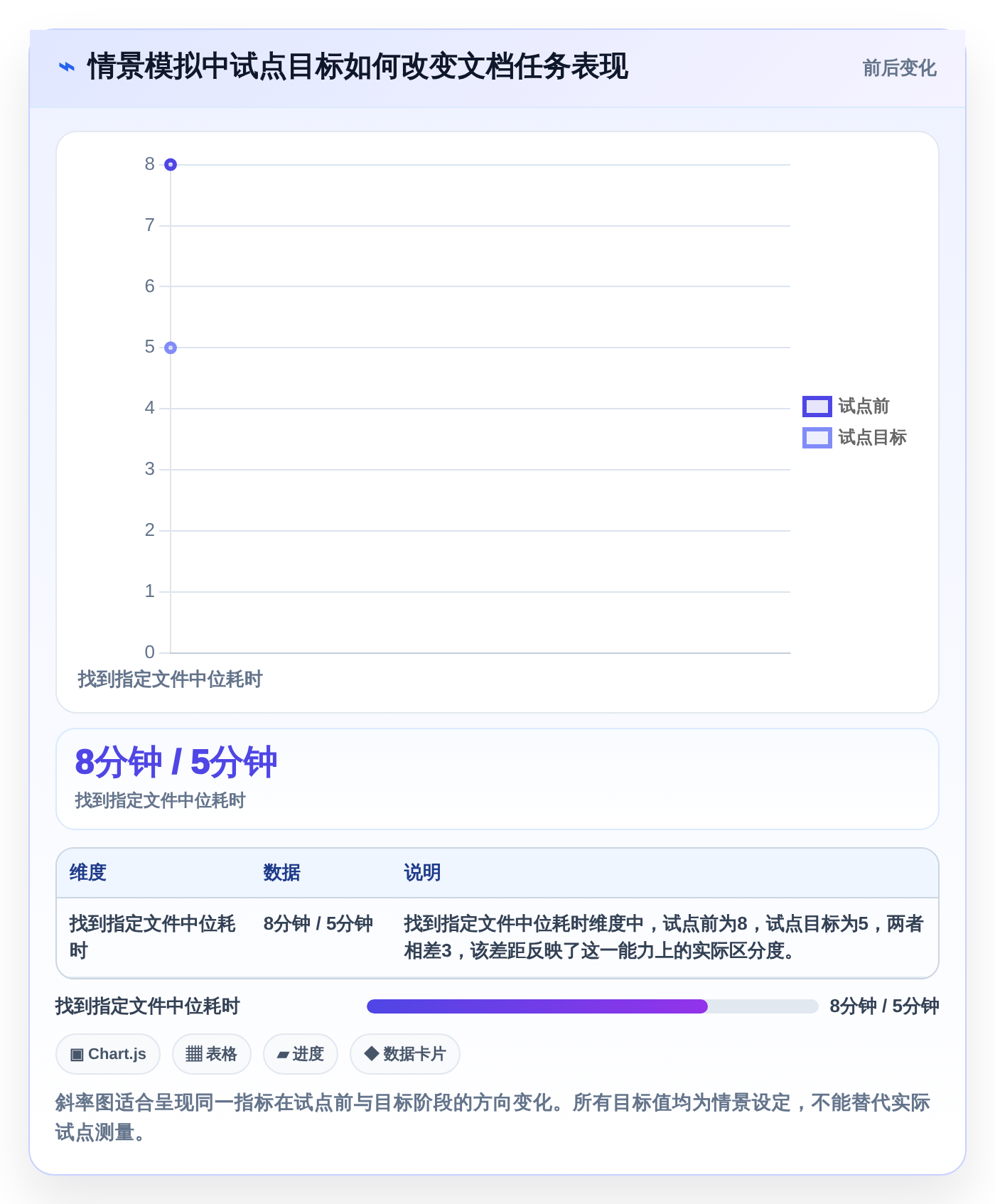Click the 试点目标 data point at 5
This screenshot has height=1204, width=995.
pyautogui.click(x=171, y=348)
